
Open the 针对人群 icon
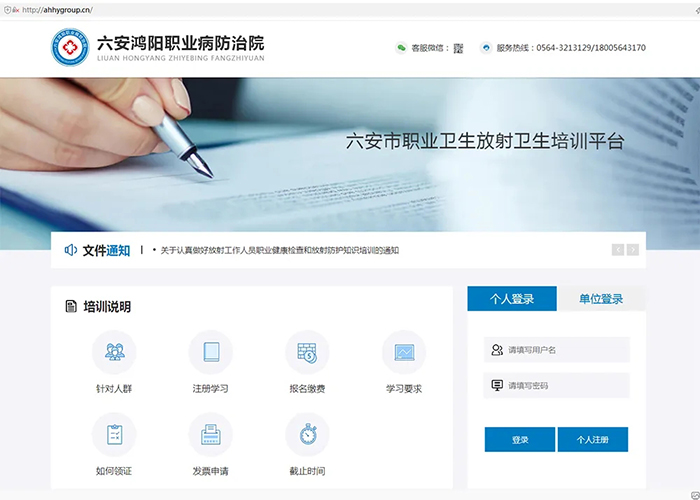click(114, 352)
